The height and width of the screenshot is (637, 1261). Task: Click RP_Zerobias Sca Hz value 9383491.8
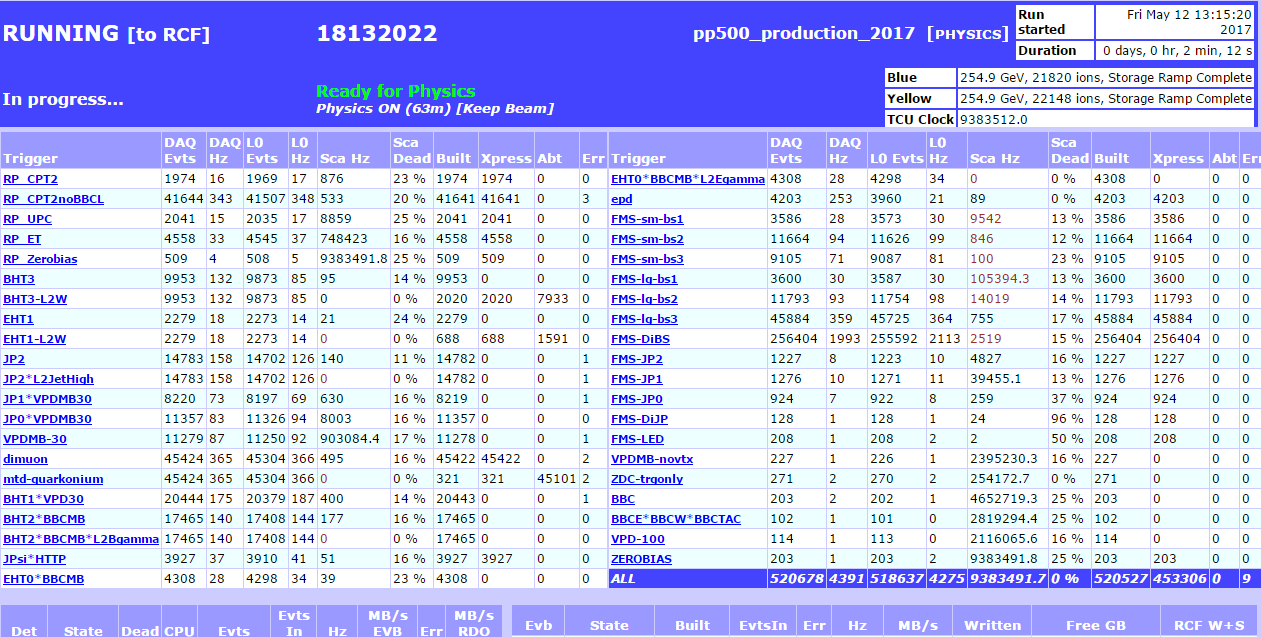354,259
